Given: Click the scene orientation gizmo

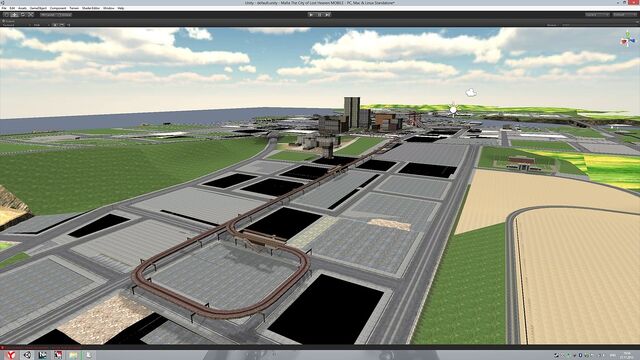Looking at the screenshot, I should pyautogui.click(x=627, y=40).
